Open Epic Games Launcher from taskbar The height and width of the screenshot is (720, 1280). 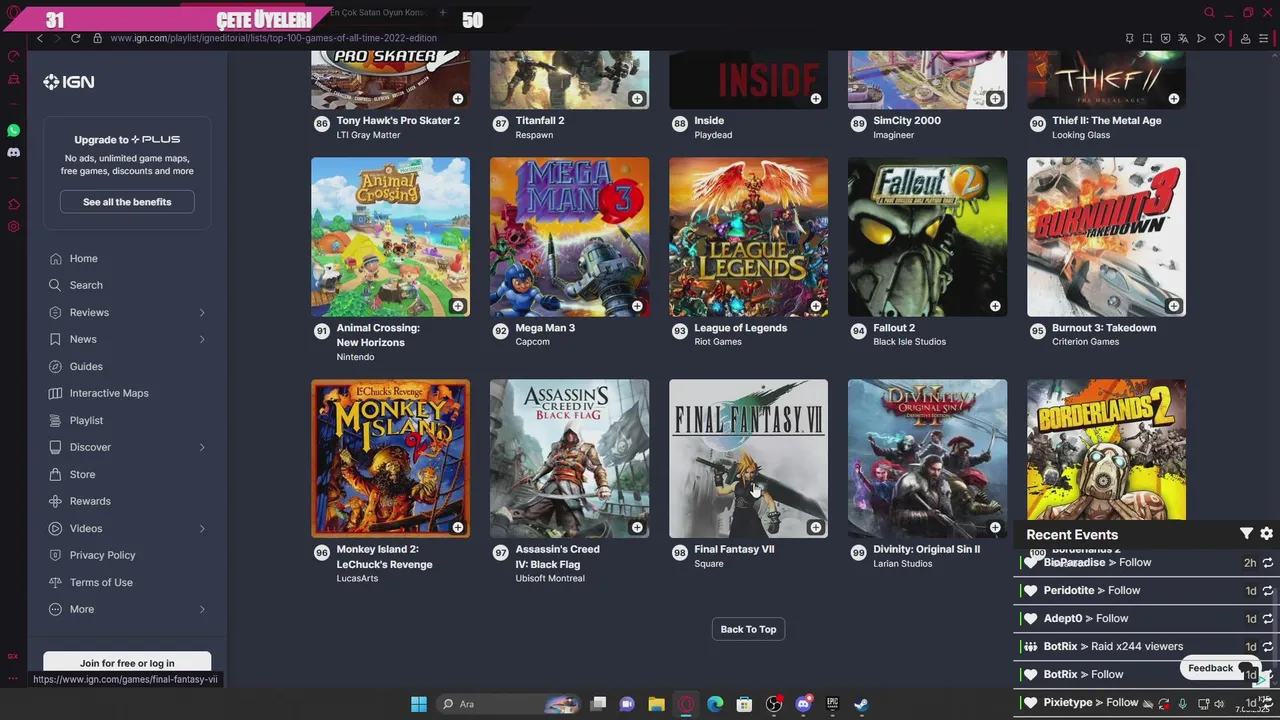coord(832,704)
